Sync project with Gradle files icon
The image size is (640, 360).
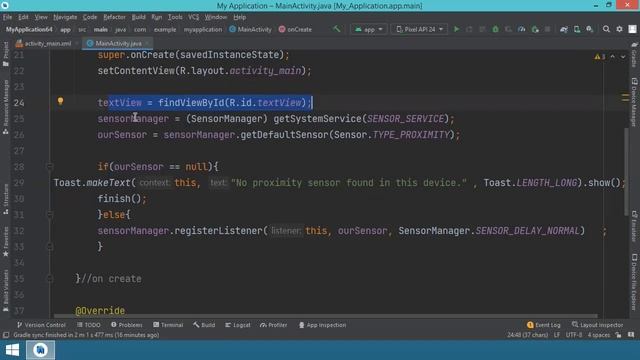click(564, 29)
